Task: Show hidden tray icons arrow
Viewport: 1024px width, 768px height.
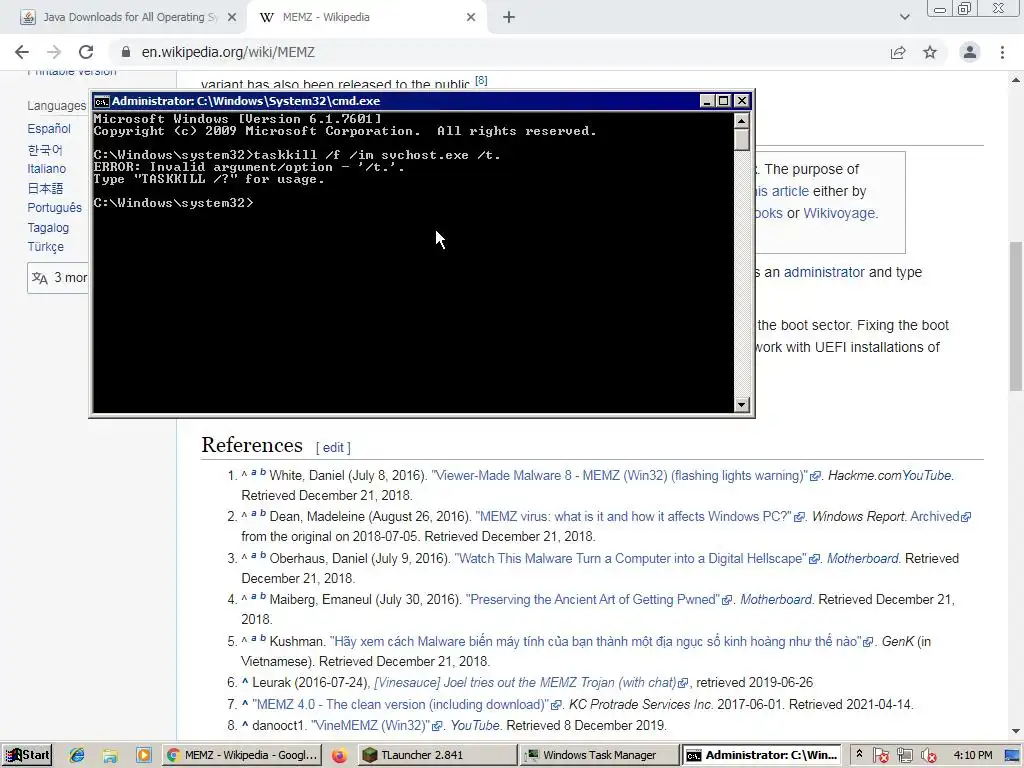Action: [859, 754]
